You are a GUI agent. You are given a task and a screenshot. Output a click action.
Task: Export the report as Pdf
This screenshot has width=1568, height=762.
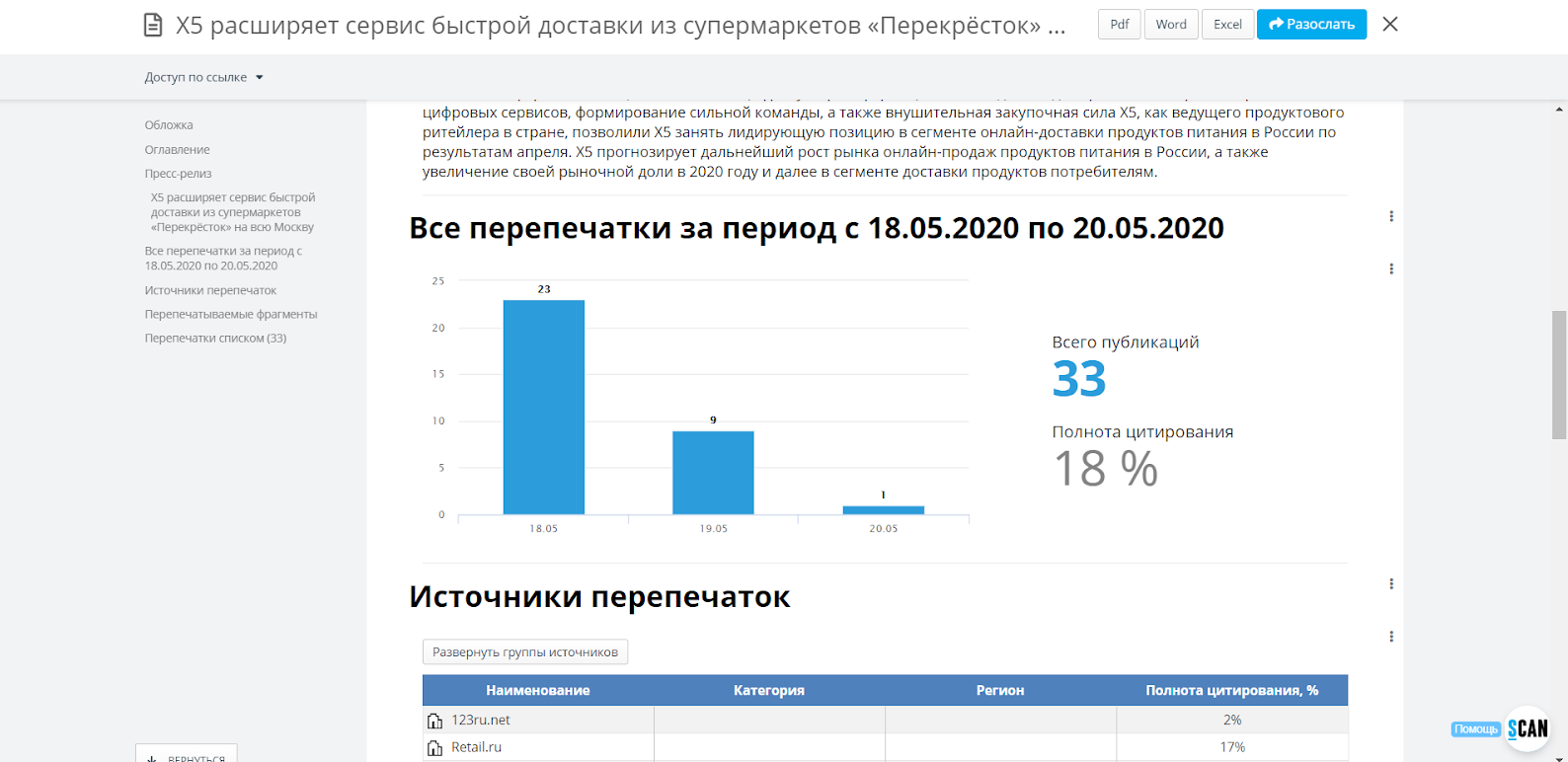point(1120,25)
